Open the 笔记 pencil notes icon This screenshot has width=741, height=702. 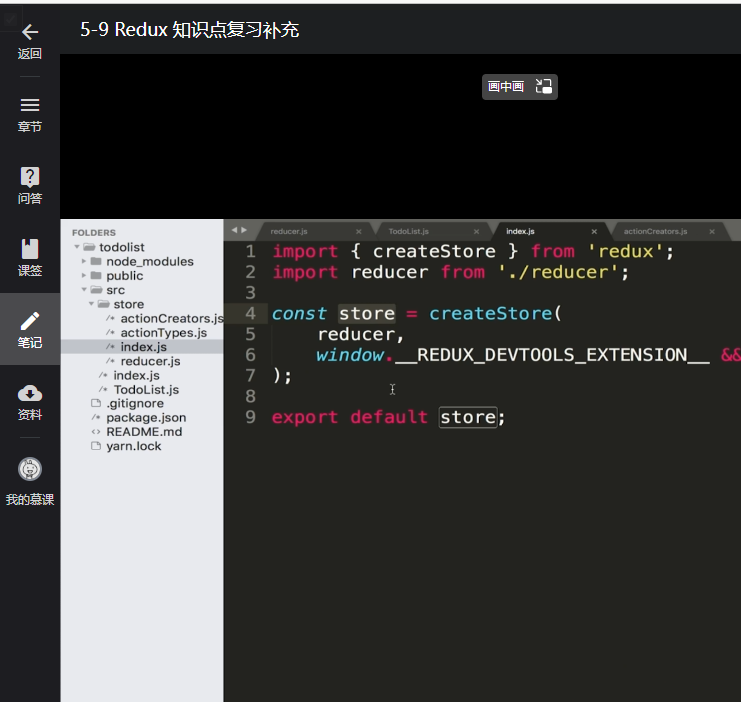pos(30,321)
